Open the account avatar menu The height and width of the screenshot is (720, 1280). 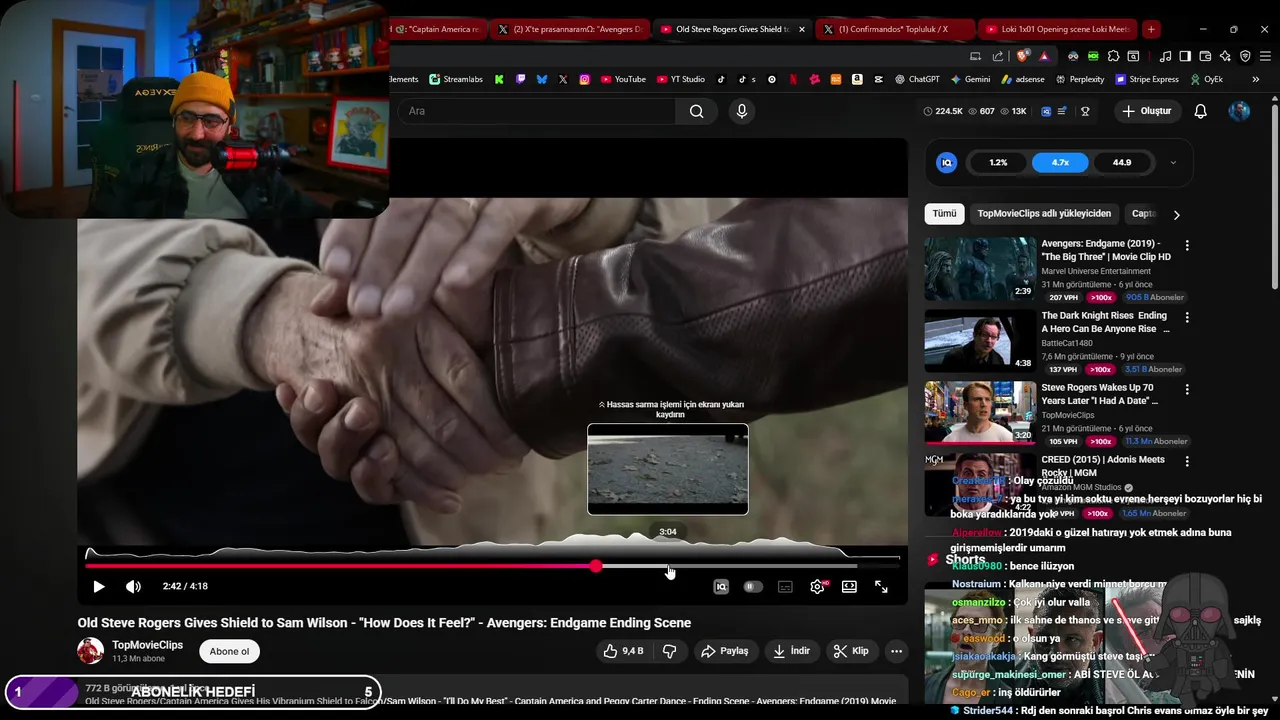(1239, 111)
